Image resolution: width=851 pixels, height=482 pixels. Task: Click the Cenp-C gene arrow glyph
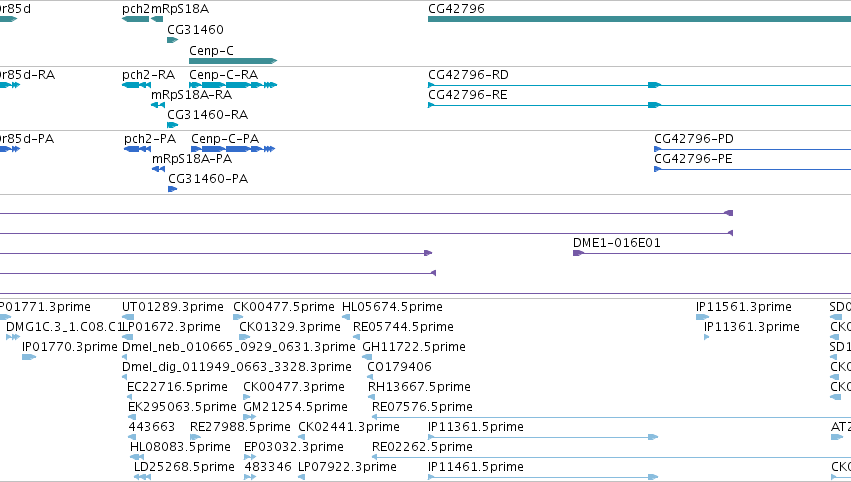point(233,61)
